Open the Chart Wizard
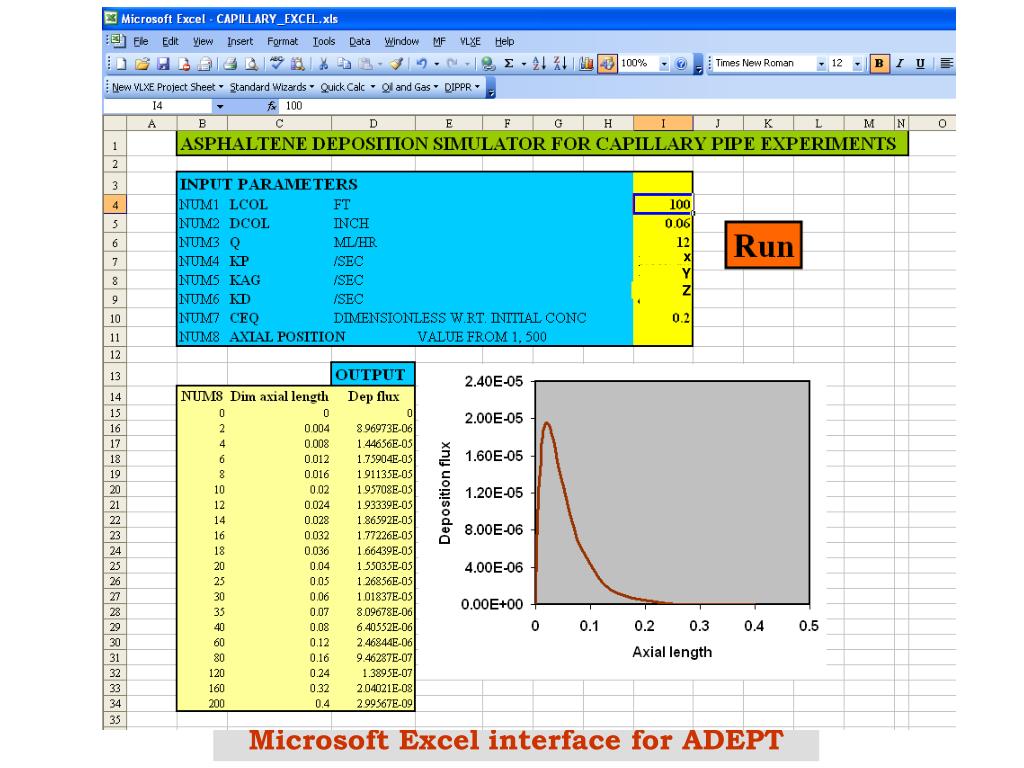 pos(586,63)
